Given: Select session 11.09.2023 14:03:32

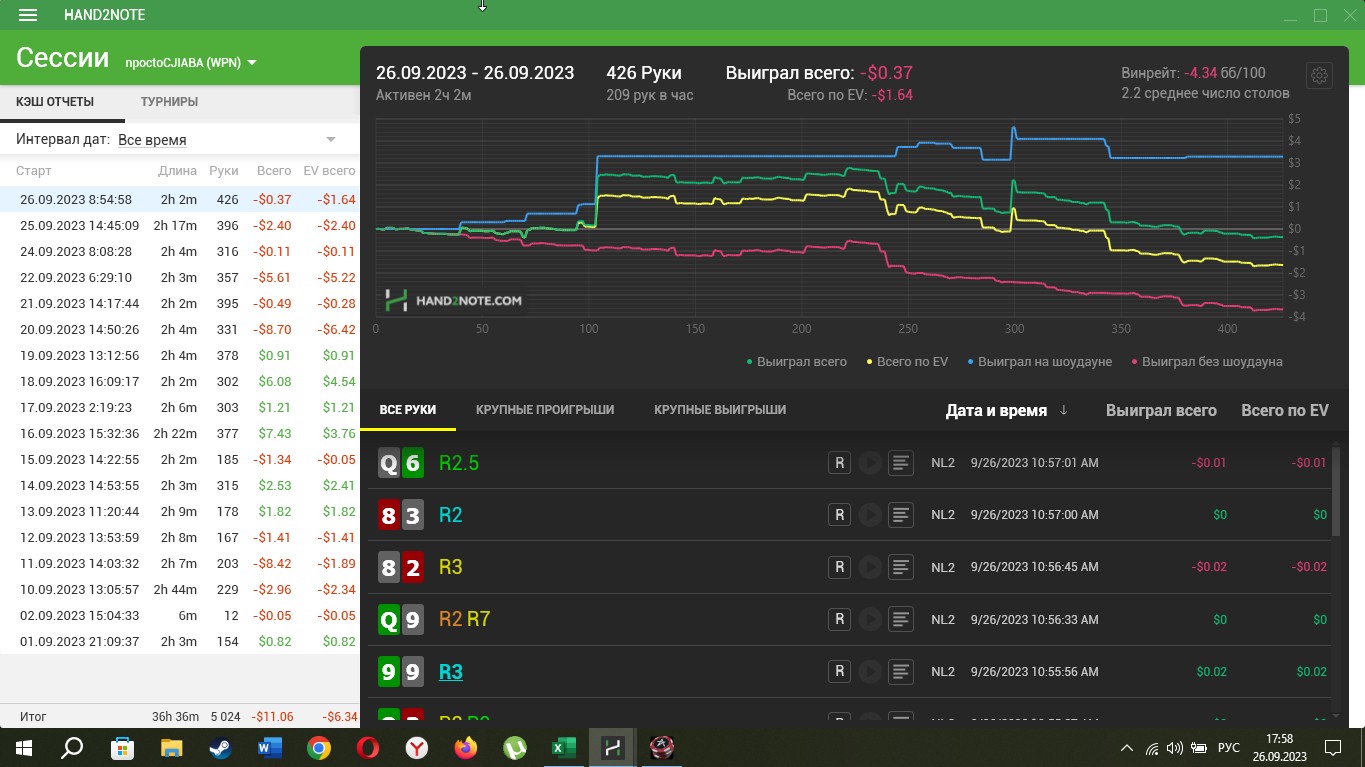Looking at the screenshot, I should click(180, 563).
